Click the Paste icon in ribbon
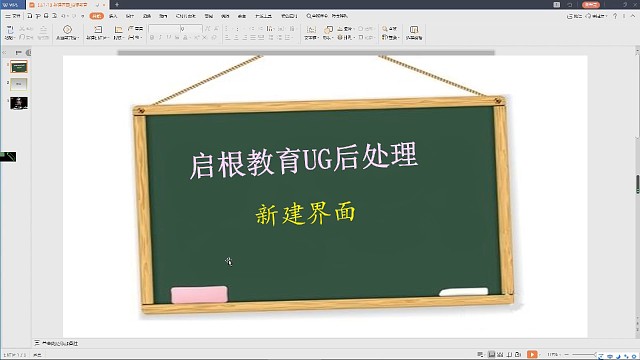 (x=10, y=29)
